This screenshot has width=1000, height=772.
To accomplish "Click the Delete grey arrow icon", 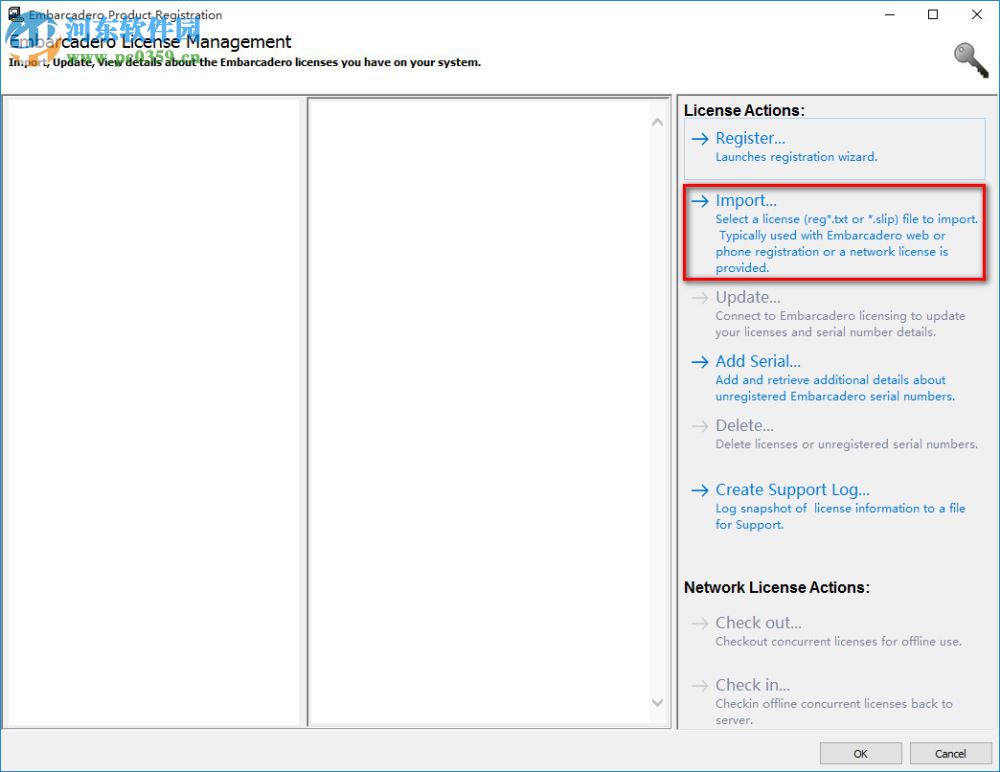I will tap(700, 426).
